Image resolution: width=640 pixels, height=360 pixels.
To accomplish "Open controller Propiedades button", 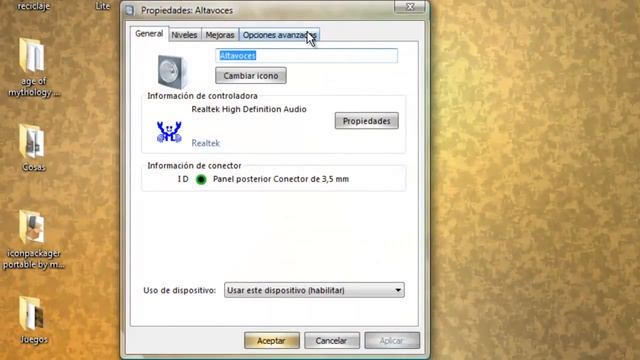I will pos(367,121).
